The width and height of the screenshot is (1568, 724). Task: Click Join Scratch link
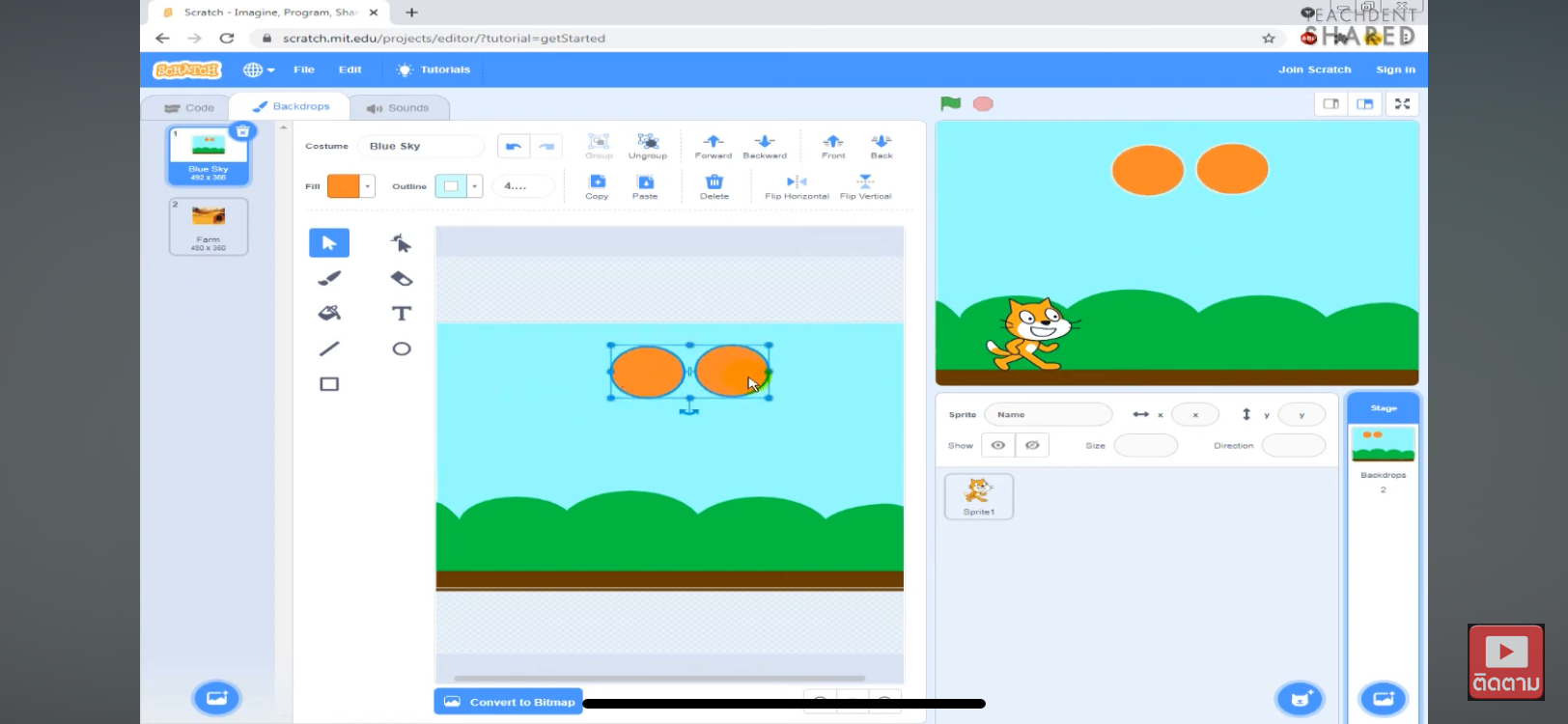point(1314,70)
